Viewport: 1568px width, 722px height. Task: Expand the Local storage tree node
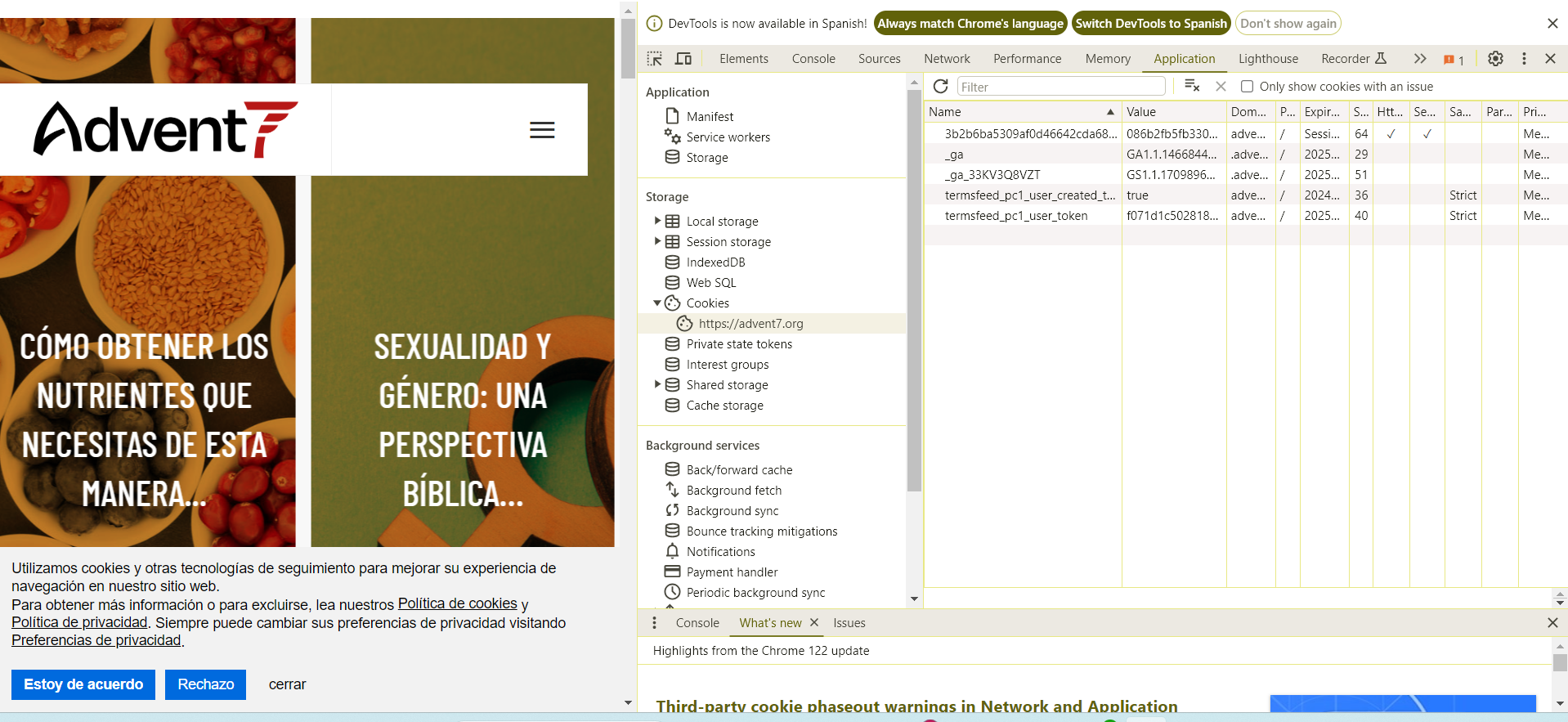[x=657, y=221]
